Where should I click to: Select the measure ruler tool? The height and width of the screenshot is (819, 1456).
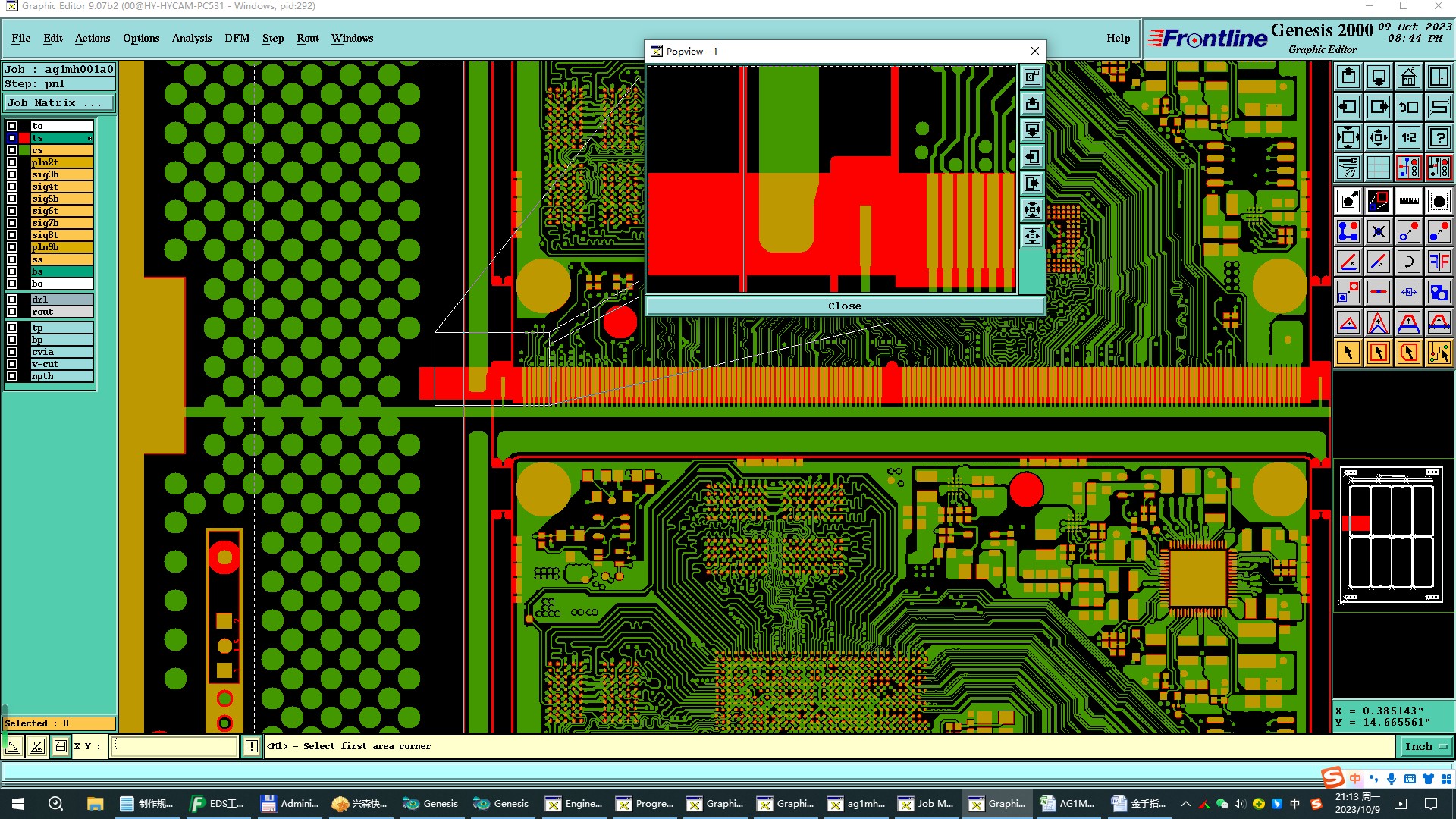click(x=1408, y=201)
